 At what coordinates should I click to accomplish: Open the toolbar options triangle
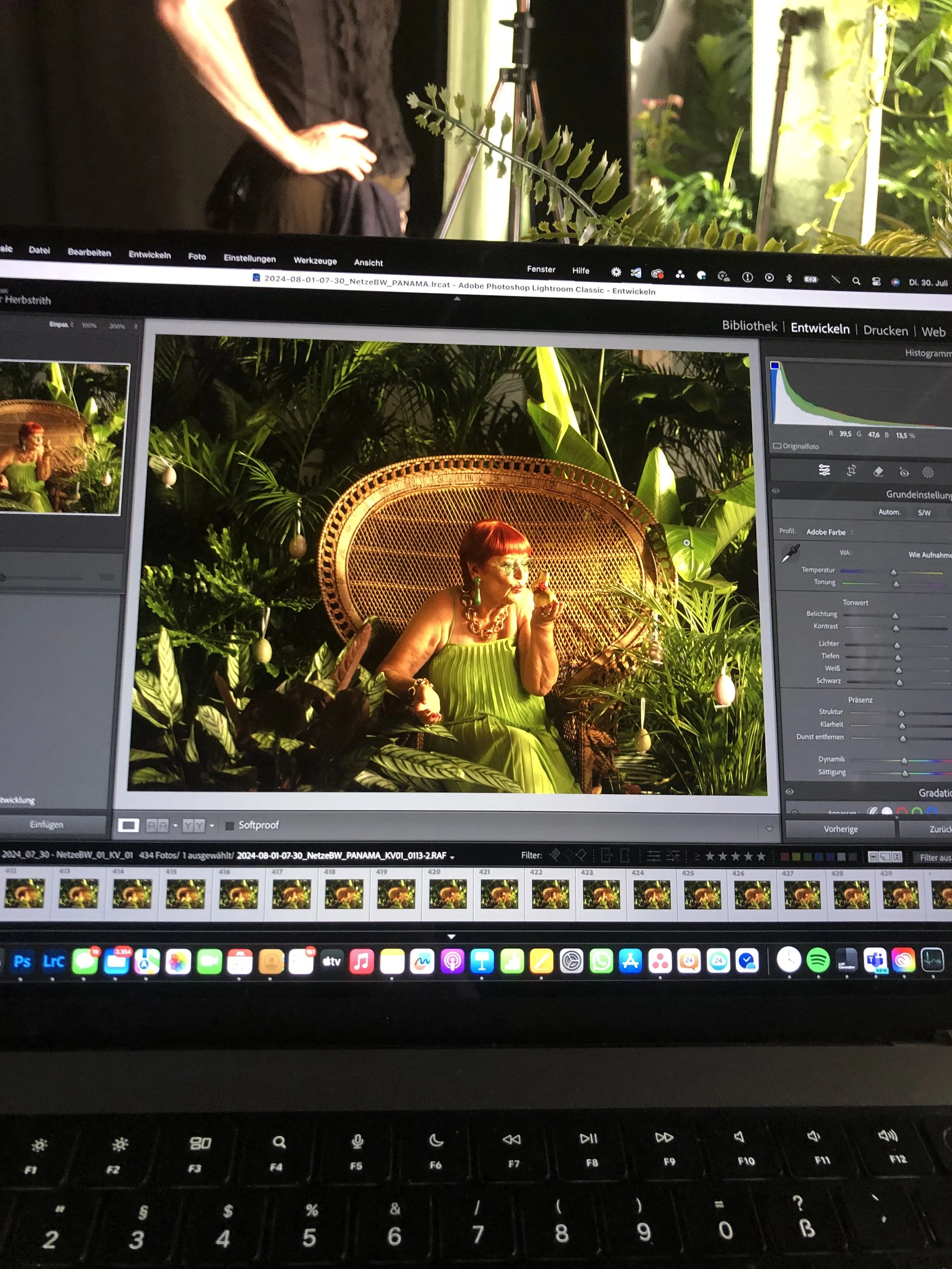(770, 828)
